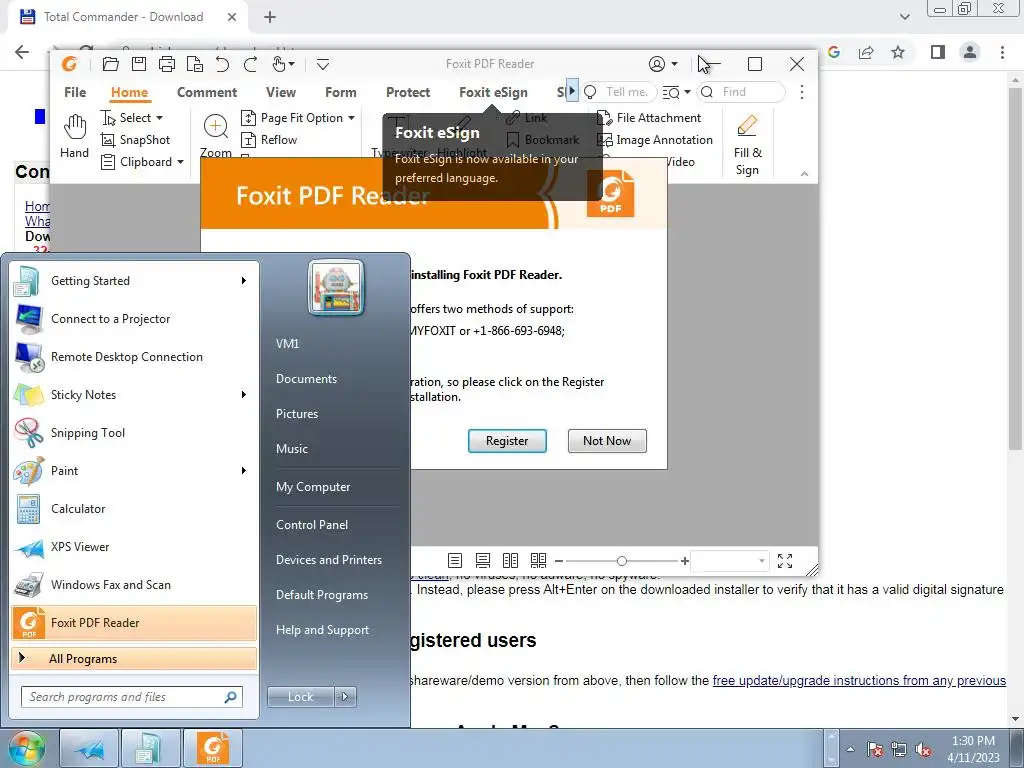The height and width of the screenshot is (768, 1024).
Task: Open All Programs in Start menu
Action: pyautogui.click(x=134, y=658)
